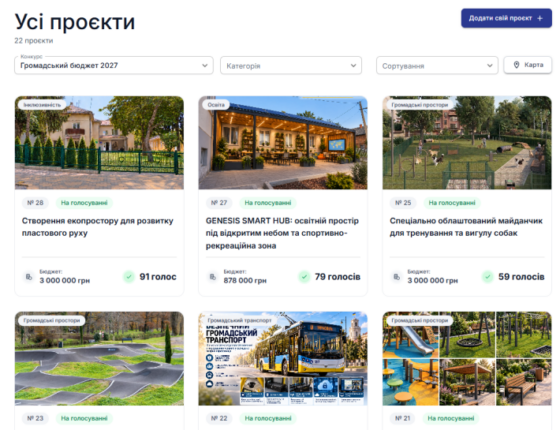The height and width of the screenshot is (430, 560).
Task: Click the chevron arrow of the Конкурс selector
Action: (205, 66)
